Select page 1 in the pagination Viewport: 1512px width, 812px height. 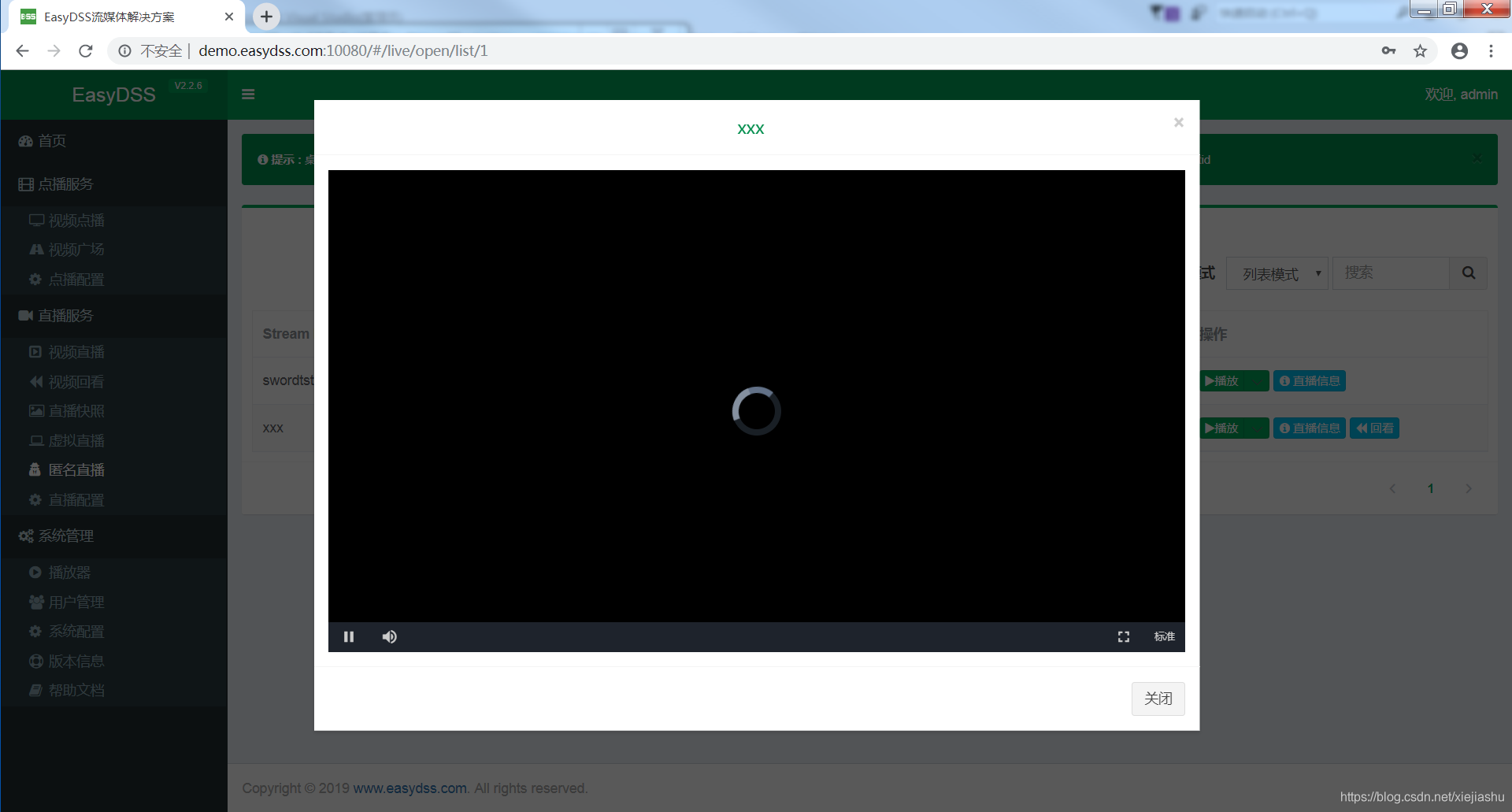[x=1431, y=489]
